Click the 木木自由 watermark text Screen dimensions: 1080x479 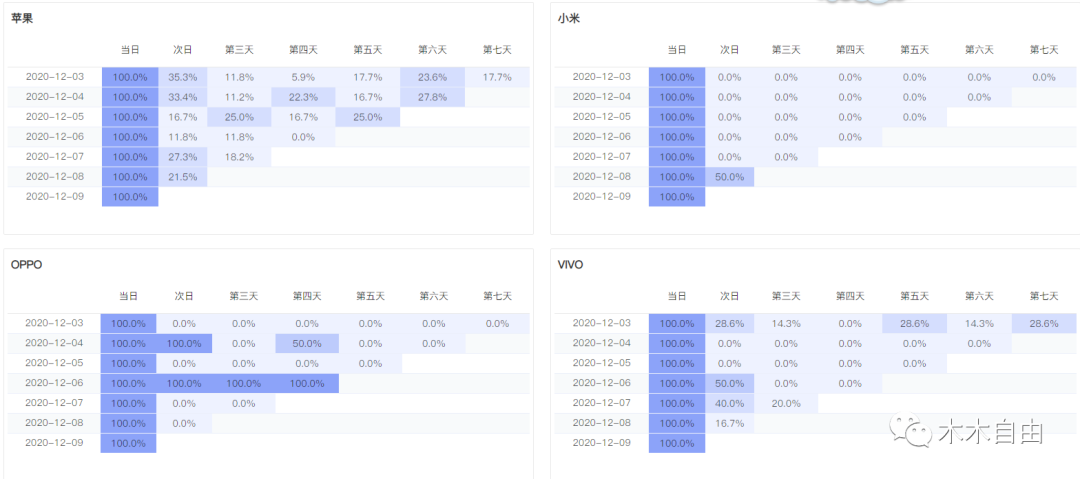(990, 434)
